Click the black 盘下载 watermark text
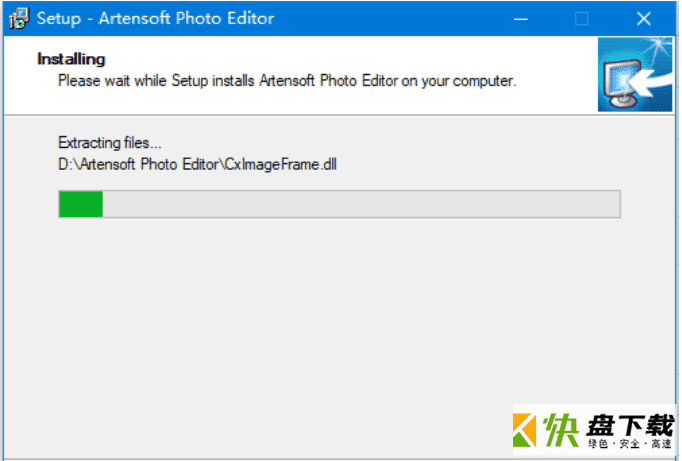Viewport: 682px width, 461px height. point(630,425)
